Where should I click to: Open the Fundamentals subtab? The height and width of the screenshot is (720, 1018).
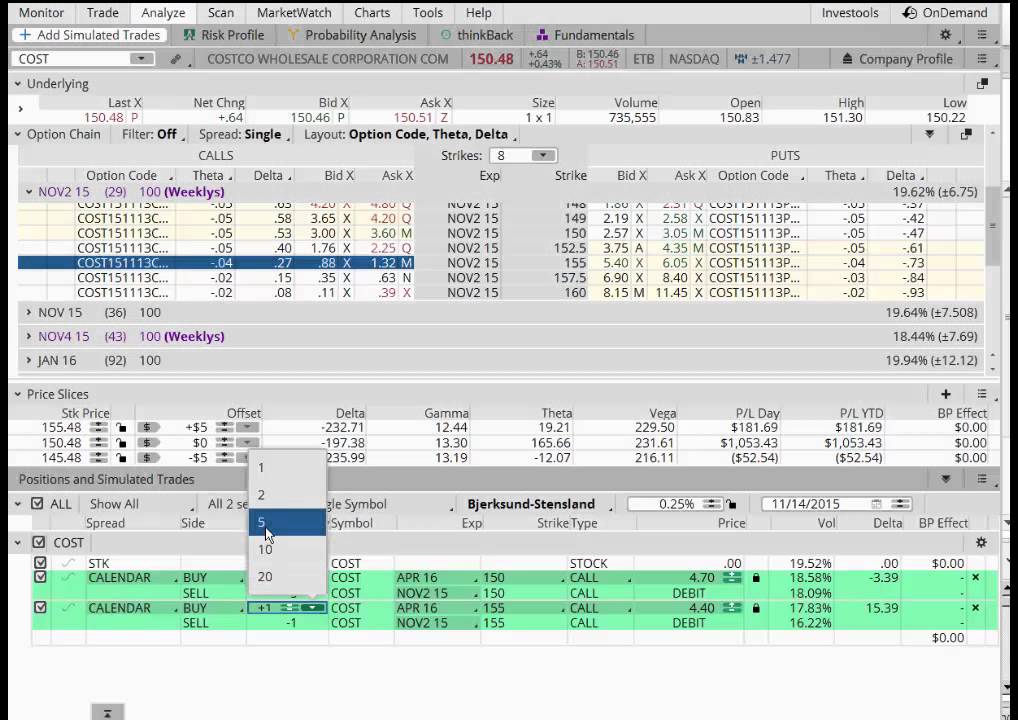(x=586, y=35)
